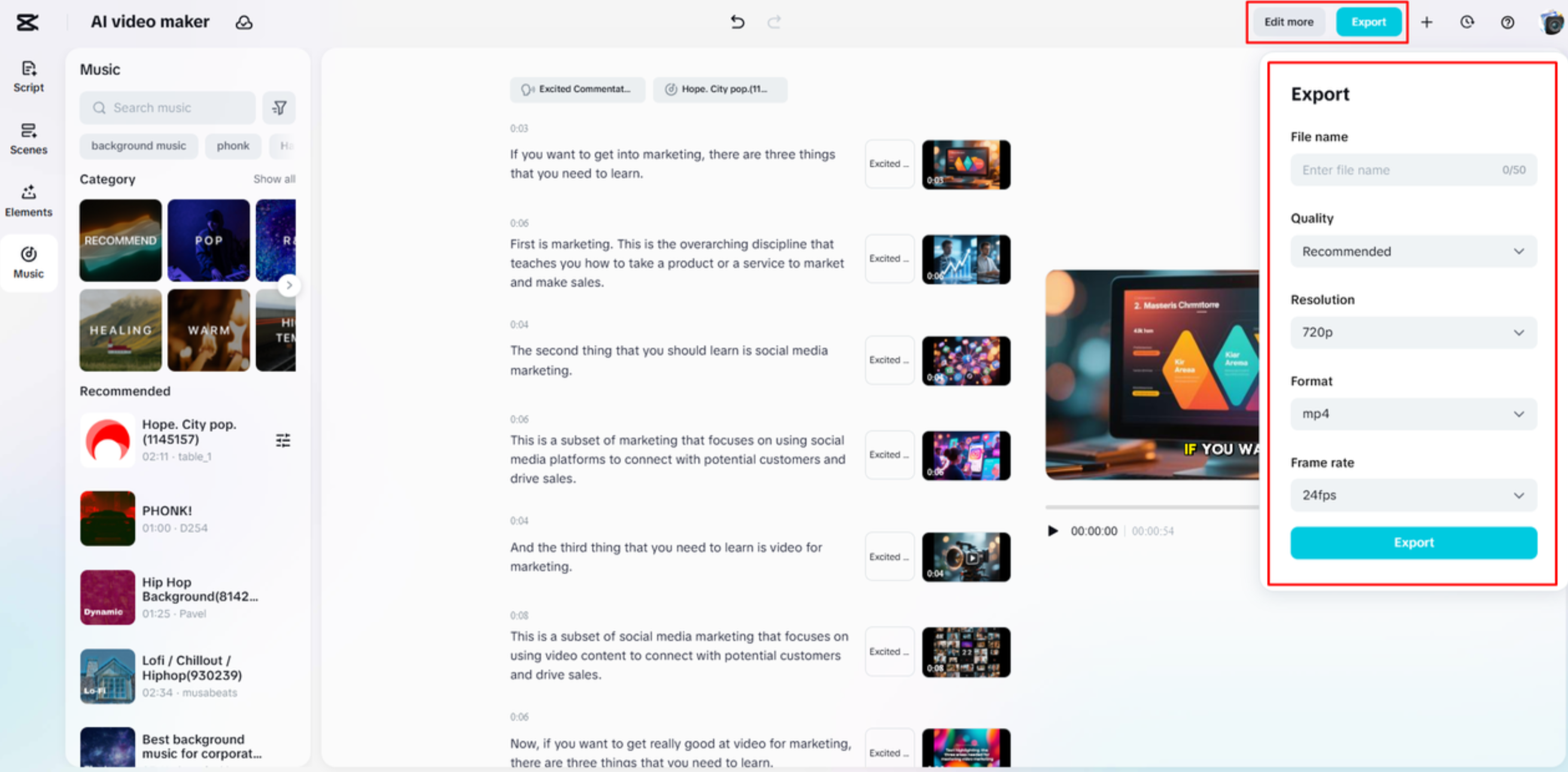Open the Script panel in the sidebar
Image resolution: width=1568 pixels, height=772 pixels.
click(x=28, y=76)
